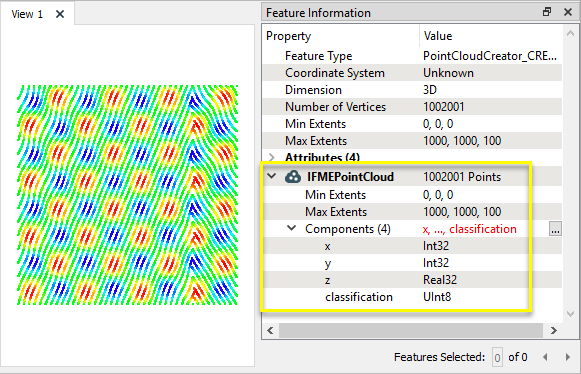Viewport: 581px width, 374px height.
Task: Select the classification component row
Action: click(x=412, y=297)
